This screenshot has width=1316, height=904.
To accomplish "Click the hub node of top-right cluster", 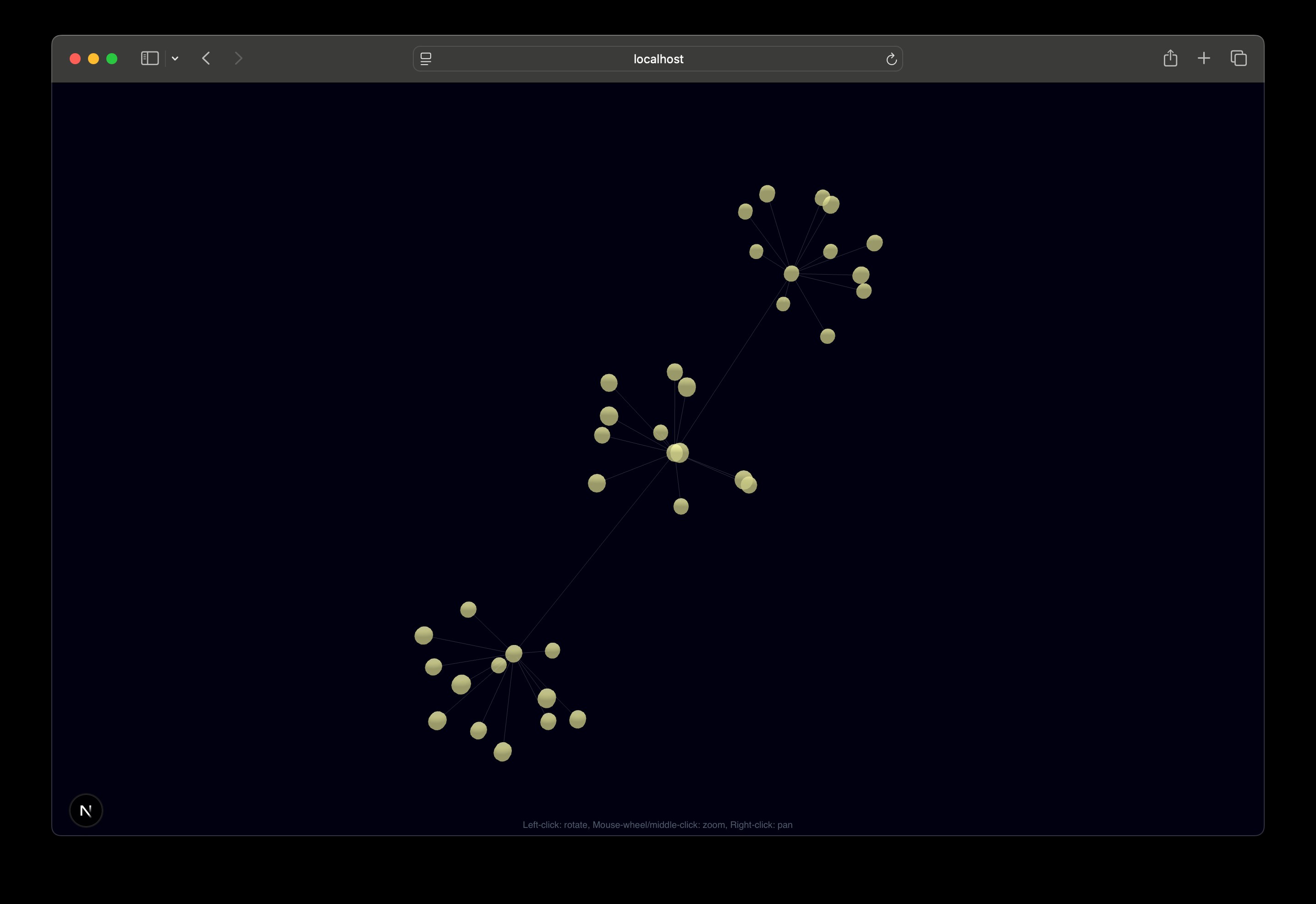I will pos(791,274).
